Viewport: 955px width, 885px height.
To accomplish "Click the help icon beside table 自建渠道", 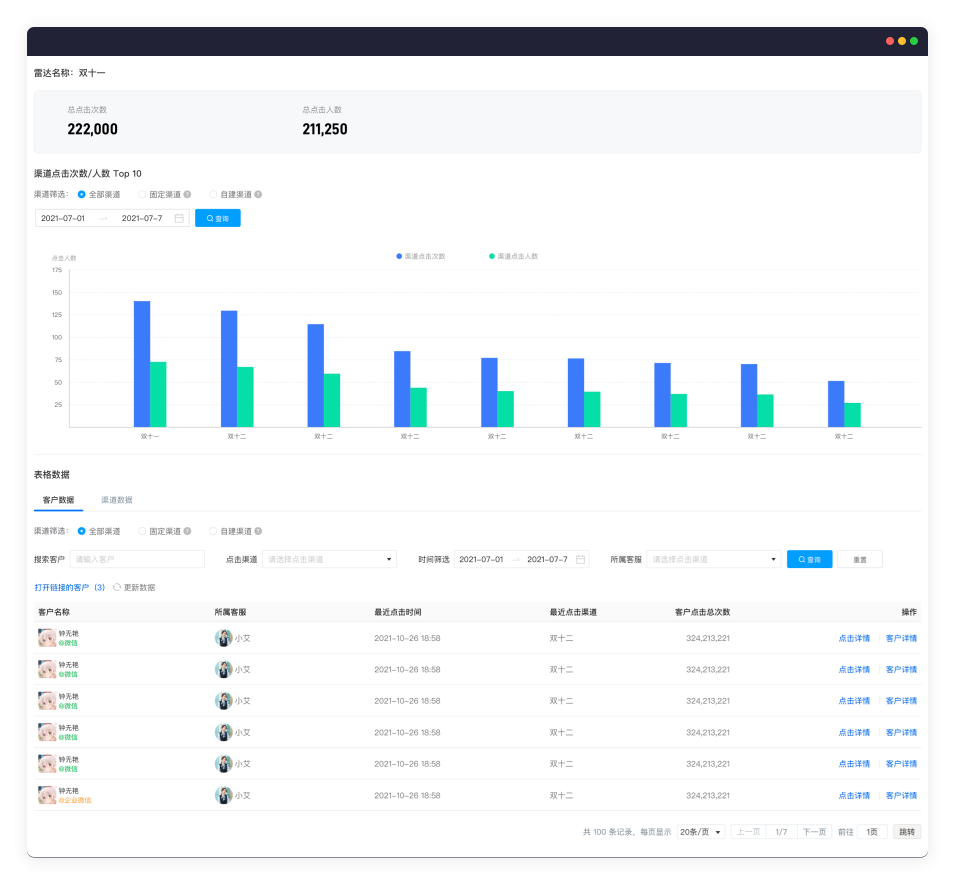I will click(x=258, y=531).
